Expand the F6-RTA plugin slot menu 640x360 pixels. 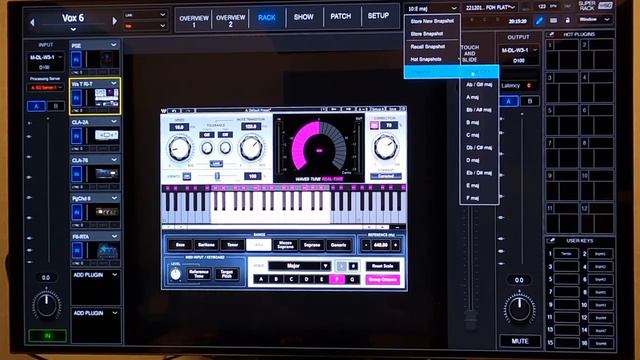pos(114,236)
